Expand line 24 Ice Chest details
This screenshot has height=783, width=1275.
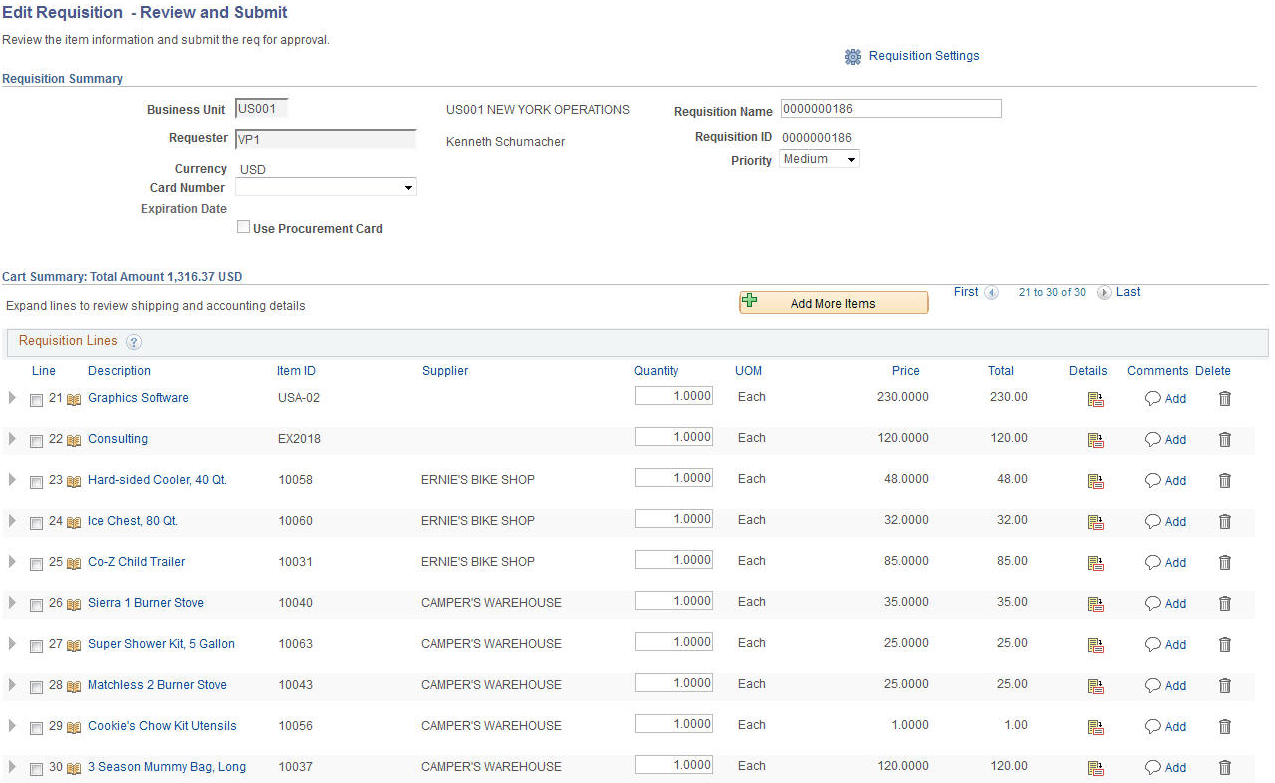pos(12,521)
